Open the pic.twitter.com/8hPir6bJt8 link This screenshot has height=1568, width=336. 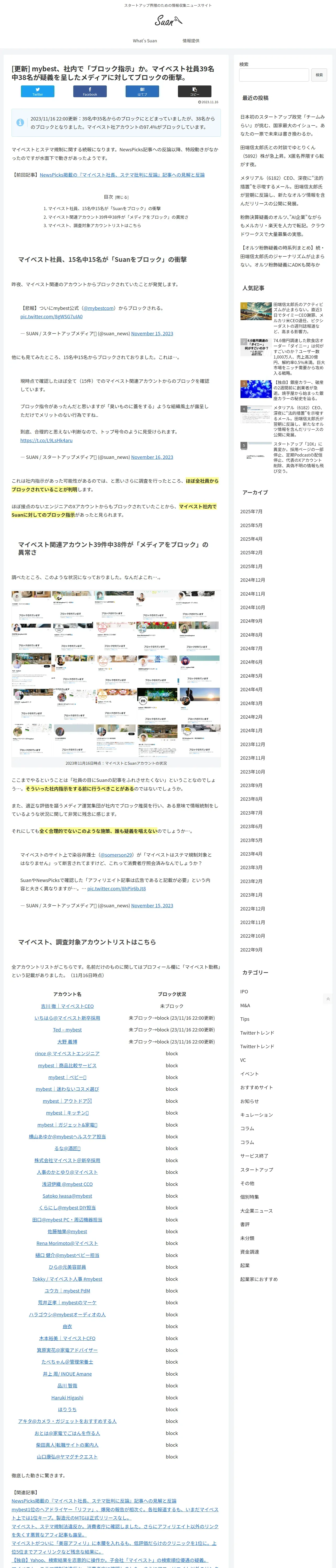pyautogui.click(x=116, y=889)
